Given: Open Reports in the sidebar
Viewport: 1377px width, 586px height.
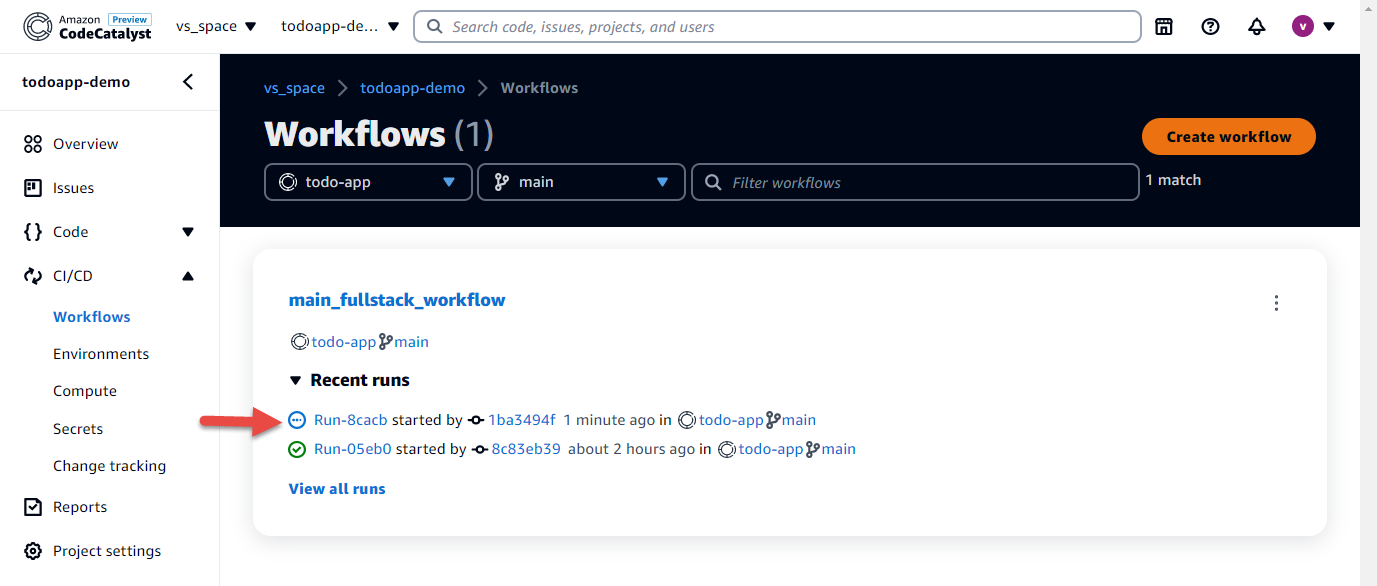Looking at the screenshot, I should point(80,507).
